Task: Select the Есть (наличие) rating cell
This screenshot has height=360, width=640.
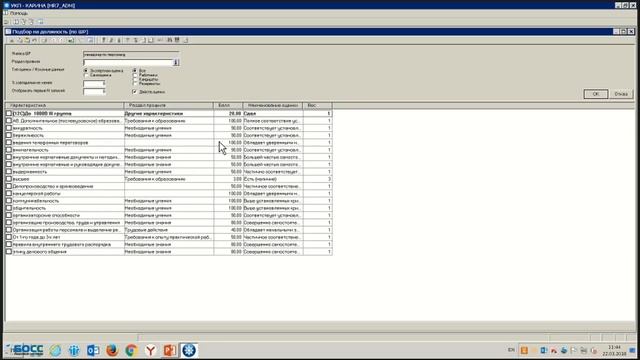Action: tap(273, 179)
